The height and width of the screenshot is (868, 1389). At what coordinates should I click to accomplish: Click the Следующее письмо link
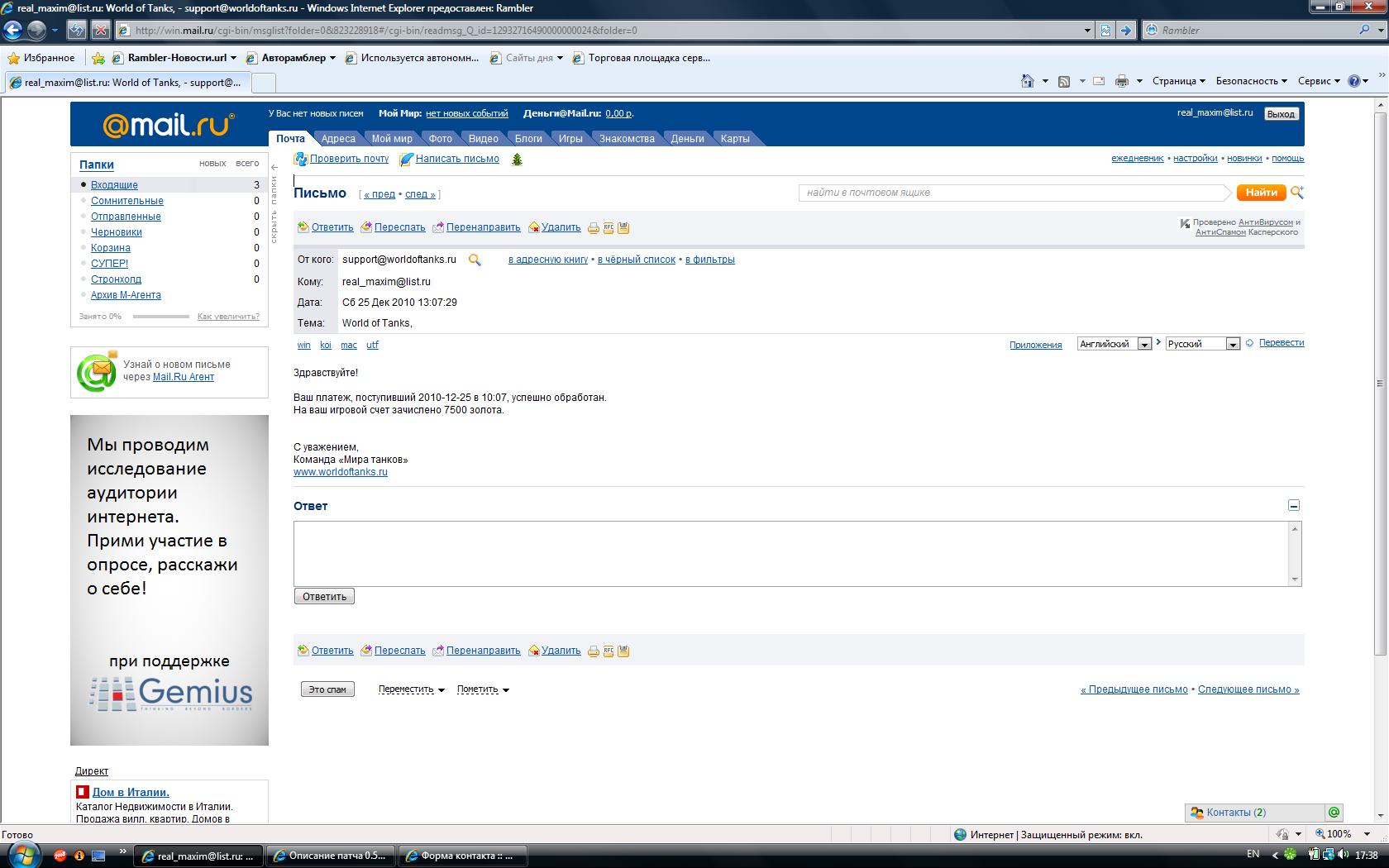(x=1248, y=689)
